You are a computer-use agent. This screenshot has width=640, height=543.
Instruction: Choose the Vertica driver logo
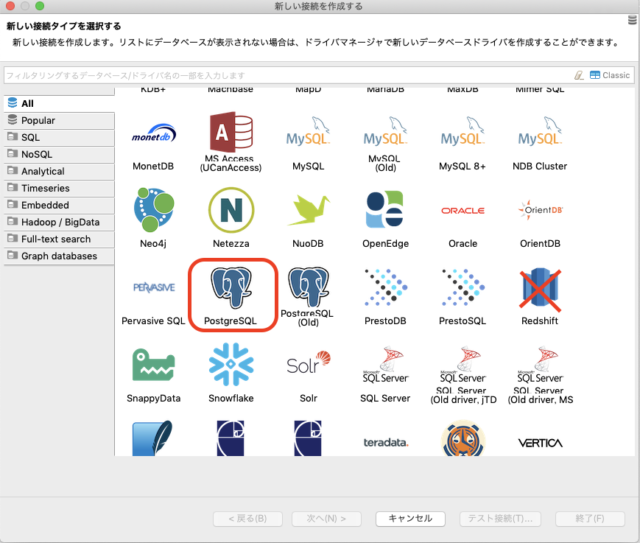pos(540,443)
